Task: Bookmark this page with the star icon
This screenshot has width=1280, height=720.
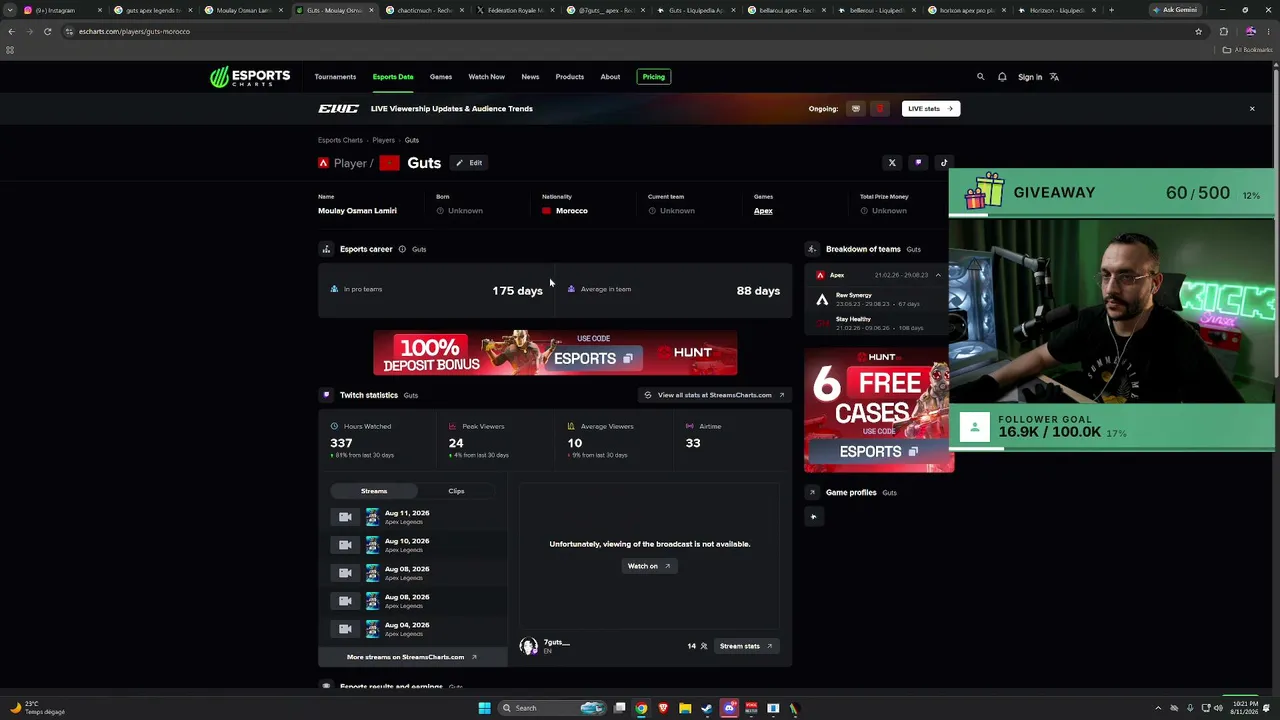Action: coord(1198,31)
